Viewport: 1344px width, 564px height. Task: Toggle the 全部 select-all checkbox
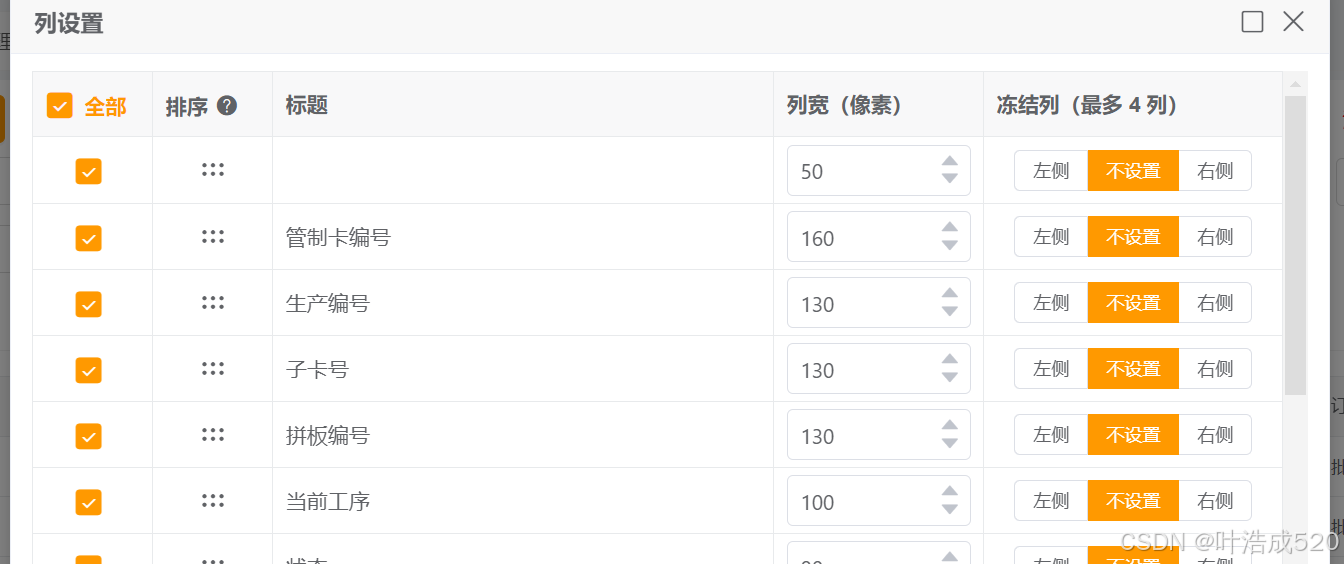tap(60, 106)
